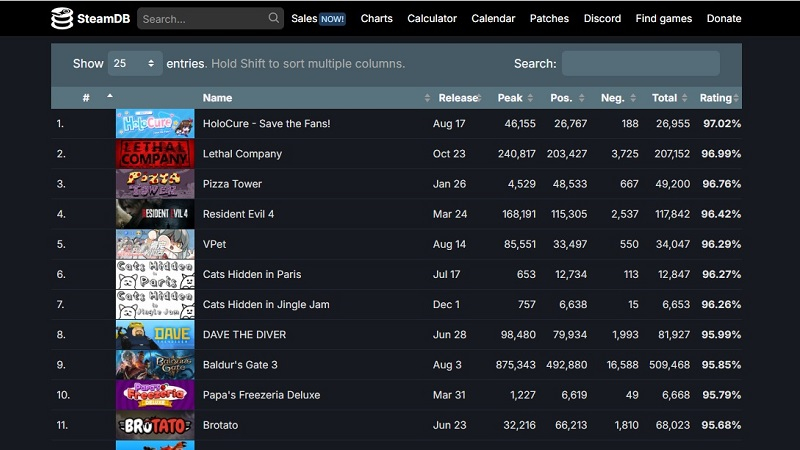Click the Resident Evil 4 thumbnail

[x=155, y=214]
